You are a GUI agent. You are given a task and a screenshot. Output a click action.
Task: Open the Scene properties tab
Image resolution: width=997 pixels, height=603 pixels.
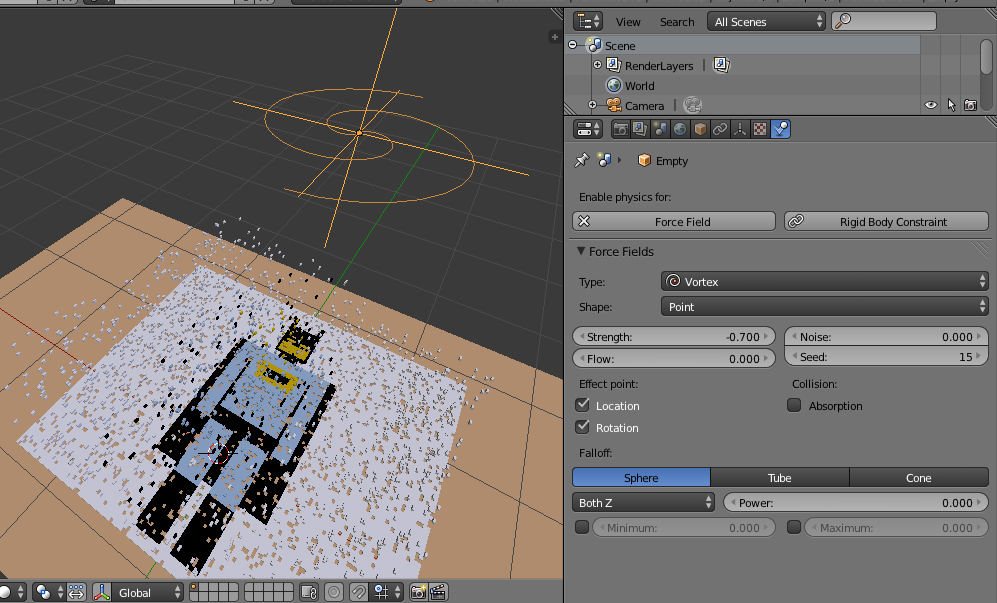[660, 129]
